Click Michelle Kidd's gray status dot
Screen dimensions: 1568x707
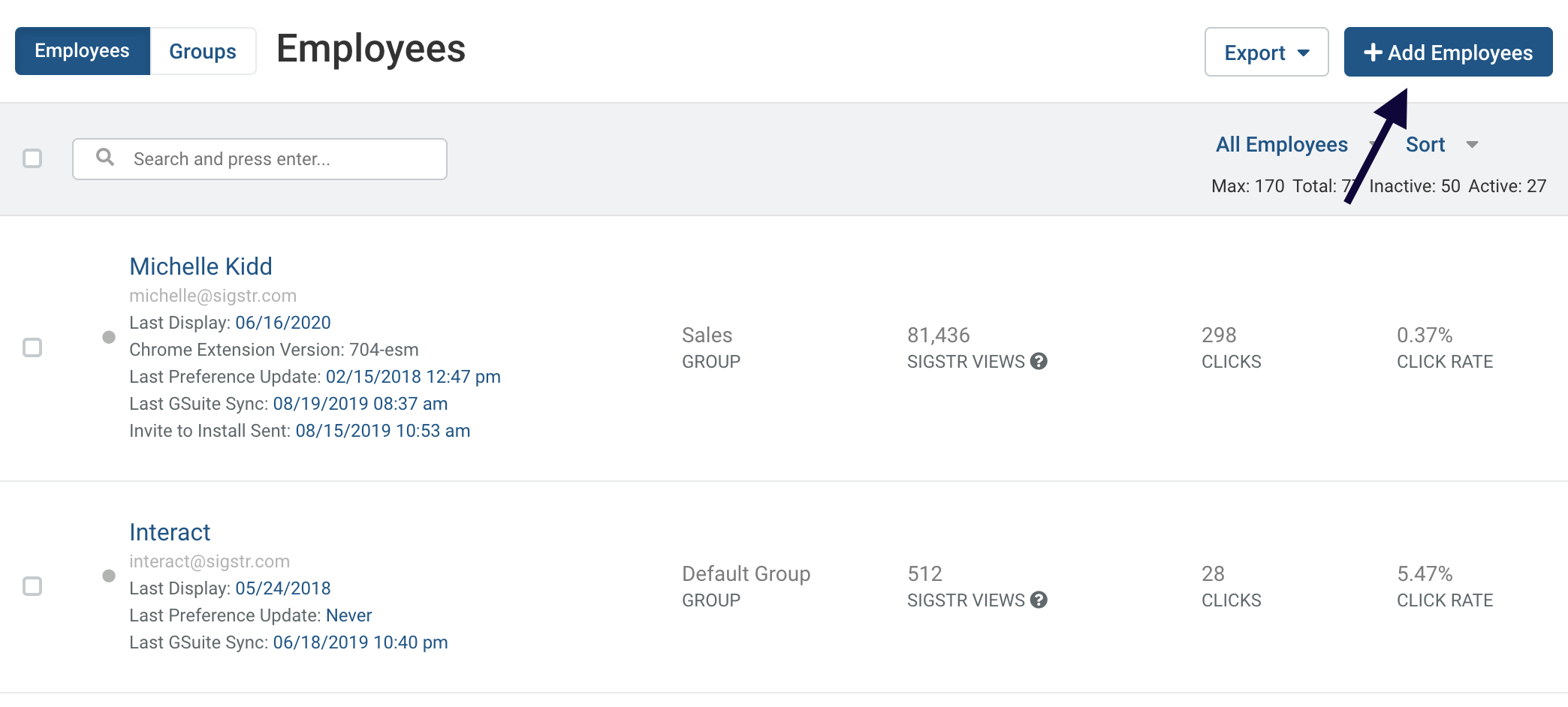(109, 337)
